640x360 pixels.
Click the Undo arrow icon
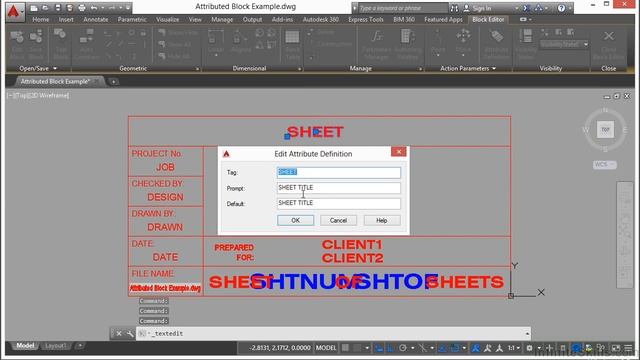coord(94,8)
